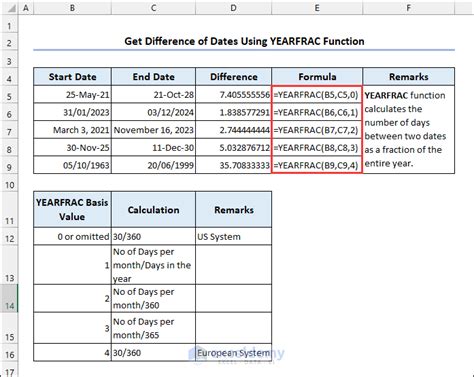Select 'No of Days per month/365' cell

153,328
